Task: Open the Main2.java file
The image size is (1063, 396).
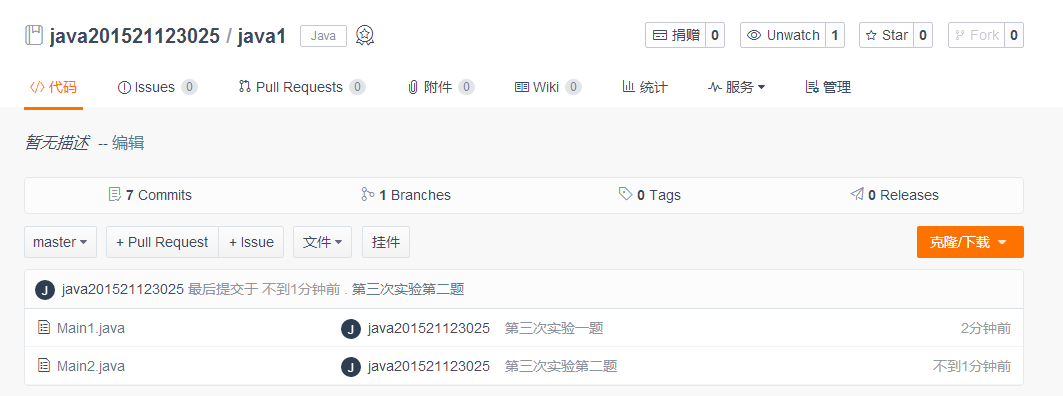Action: pyautogui.click(x=91, y=366)
